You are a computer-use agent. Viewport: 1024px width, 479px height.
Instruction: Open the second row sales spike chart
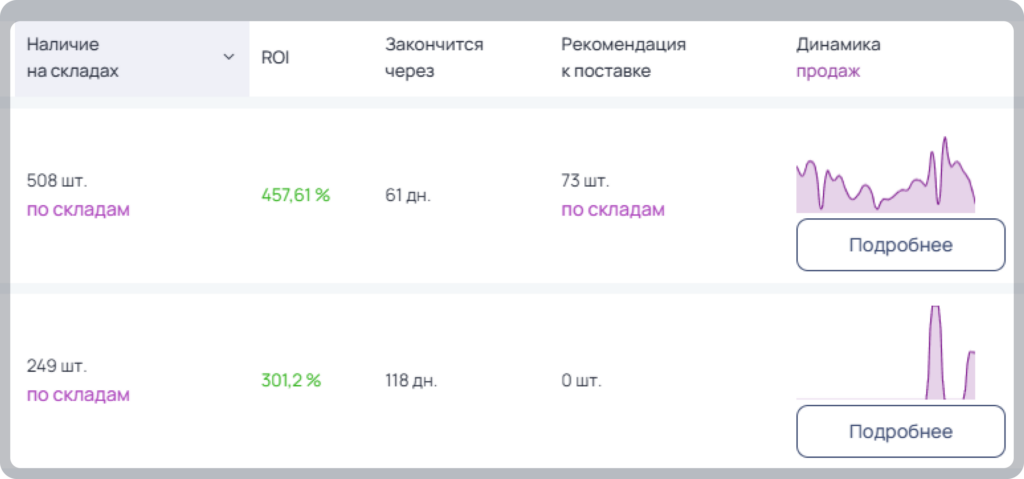[x=886, y=352]
